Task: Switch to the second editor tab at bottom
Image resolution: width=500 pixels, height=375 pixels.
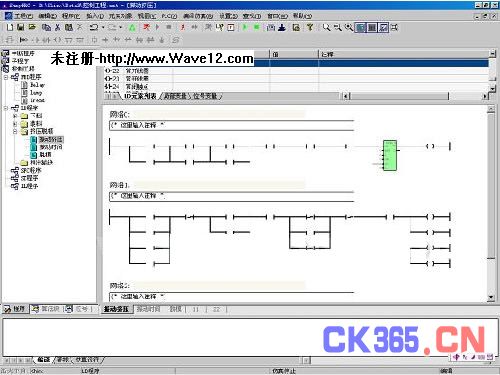Action: click(148, 309)
